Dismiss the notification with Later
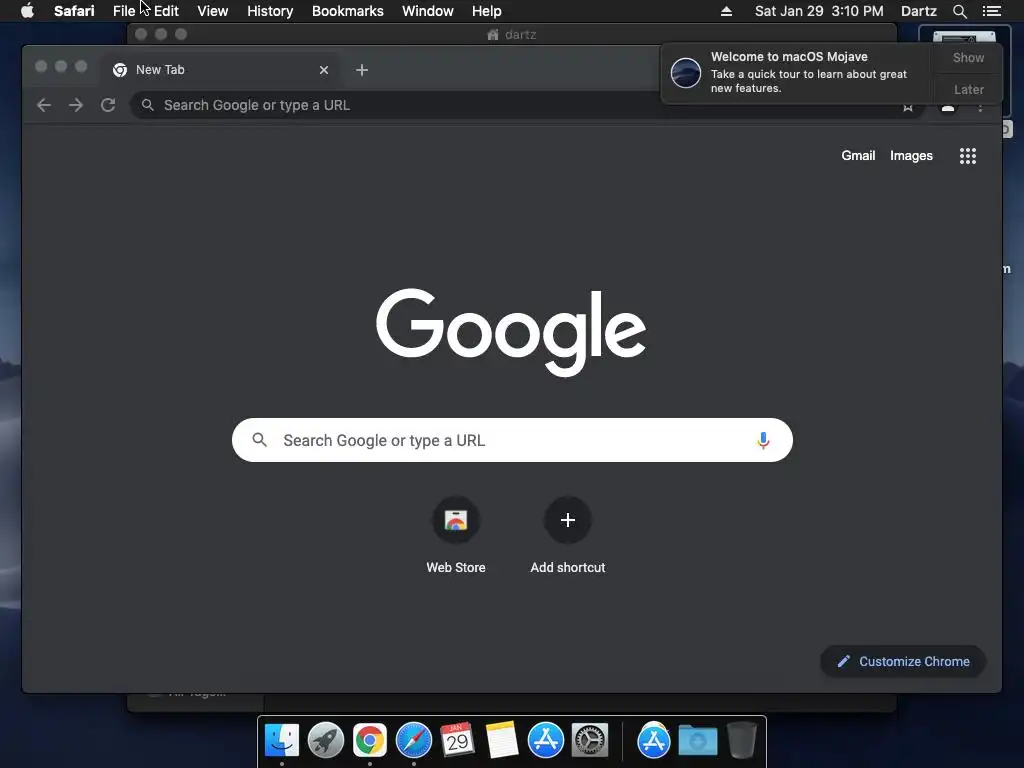The image size is (1024, 768). tap(968, 89)
